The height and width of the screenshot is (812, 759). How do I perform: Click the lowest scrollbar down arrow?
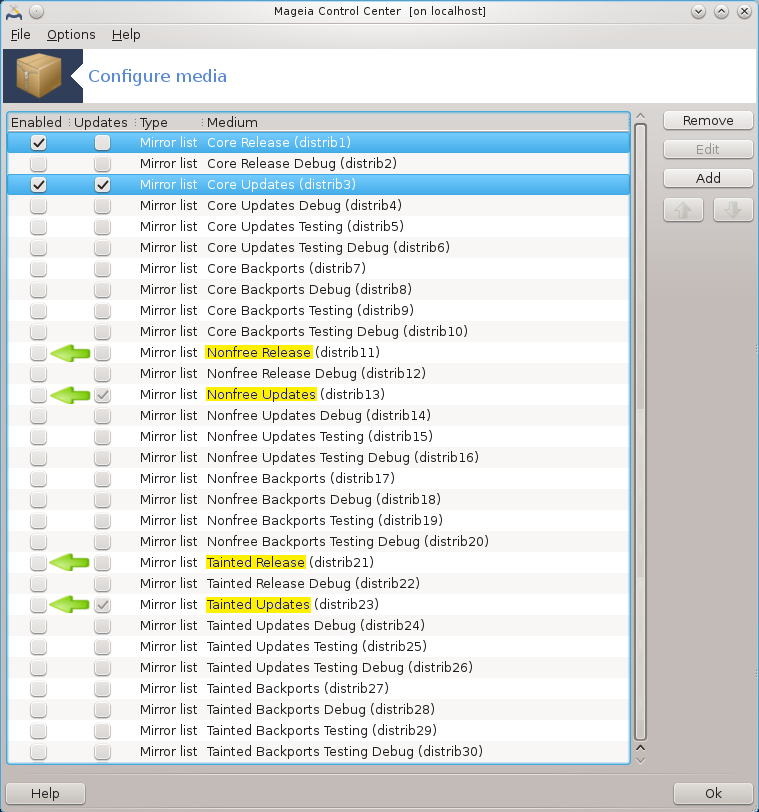point(640,760)
